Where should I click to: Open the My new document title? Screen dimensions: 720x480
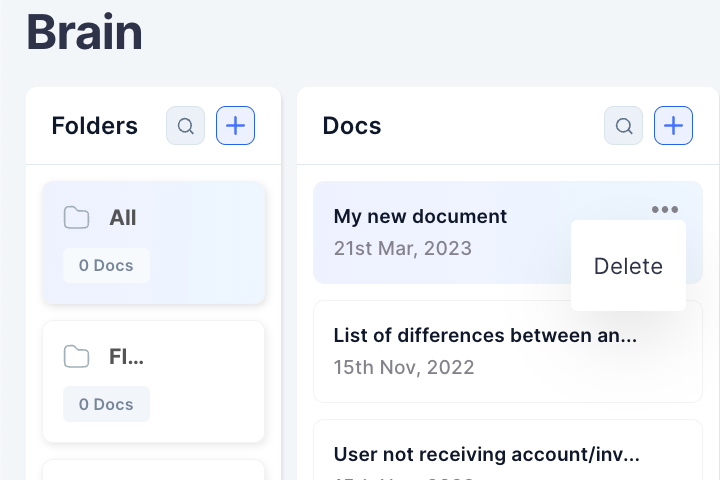[x=420, y=216]
